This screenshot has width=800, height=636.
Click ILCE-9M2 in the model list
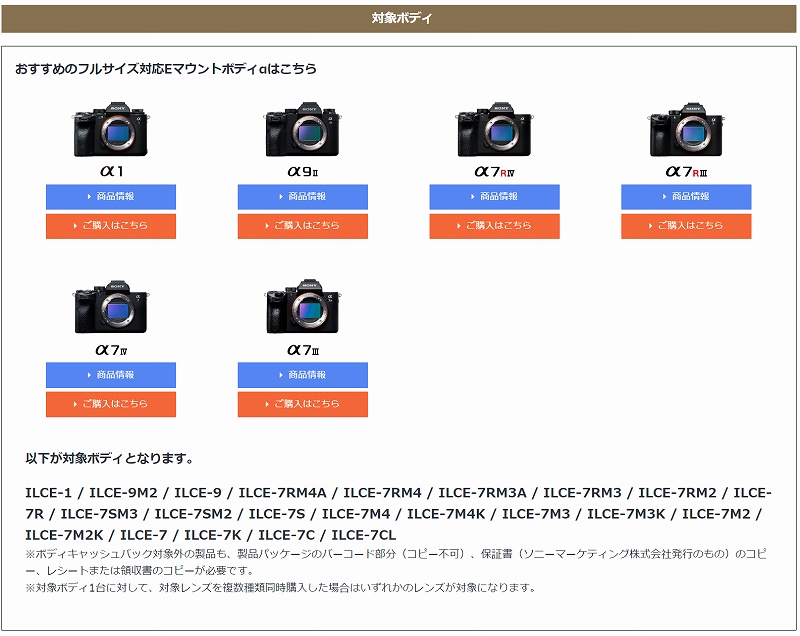pyautogui.click(x=123, y=493)
